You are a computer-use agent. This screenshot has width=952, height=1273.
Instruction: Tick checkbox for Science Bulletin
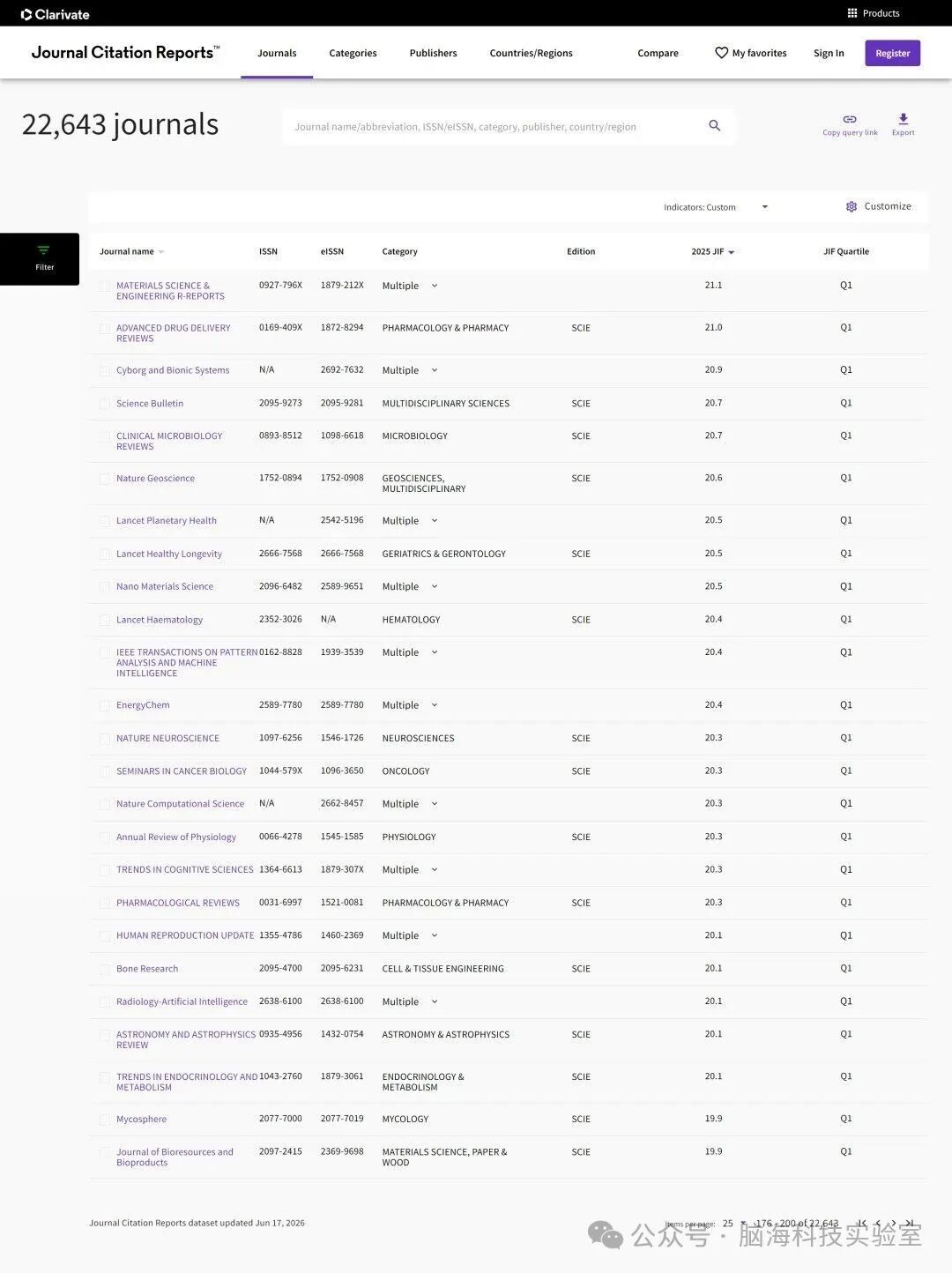click(x=105, y=405)
